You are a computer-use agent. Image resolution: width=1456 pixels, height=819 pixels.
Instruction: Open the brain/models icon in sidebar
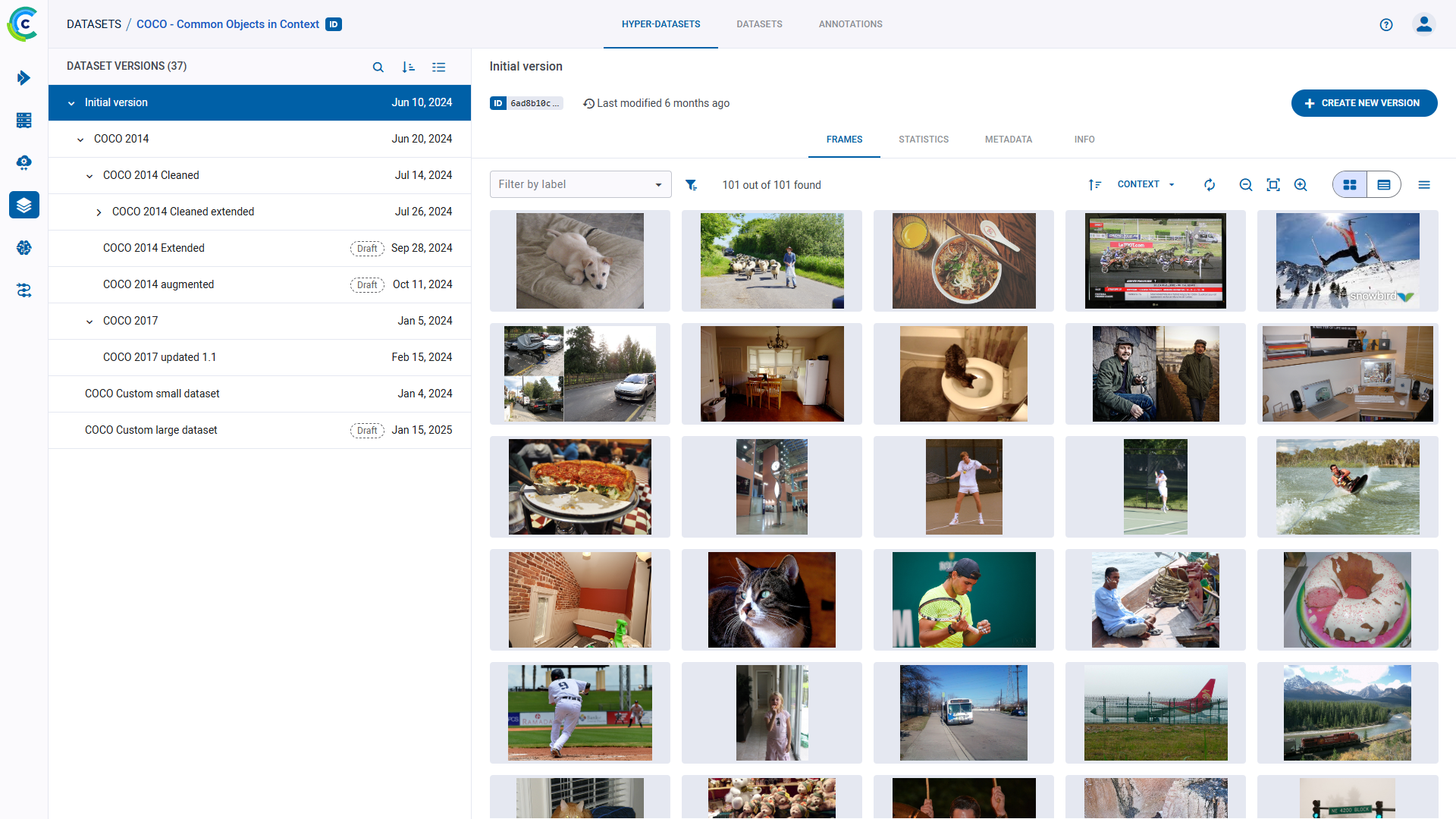point(24,248)
